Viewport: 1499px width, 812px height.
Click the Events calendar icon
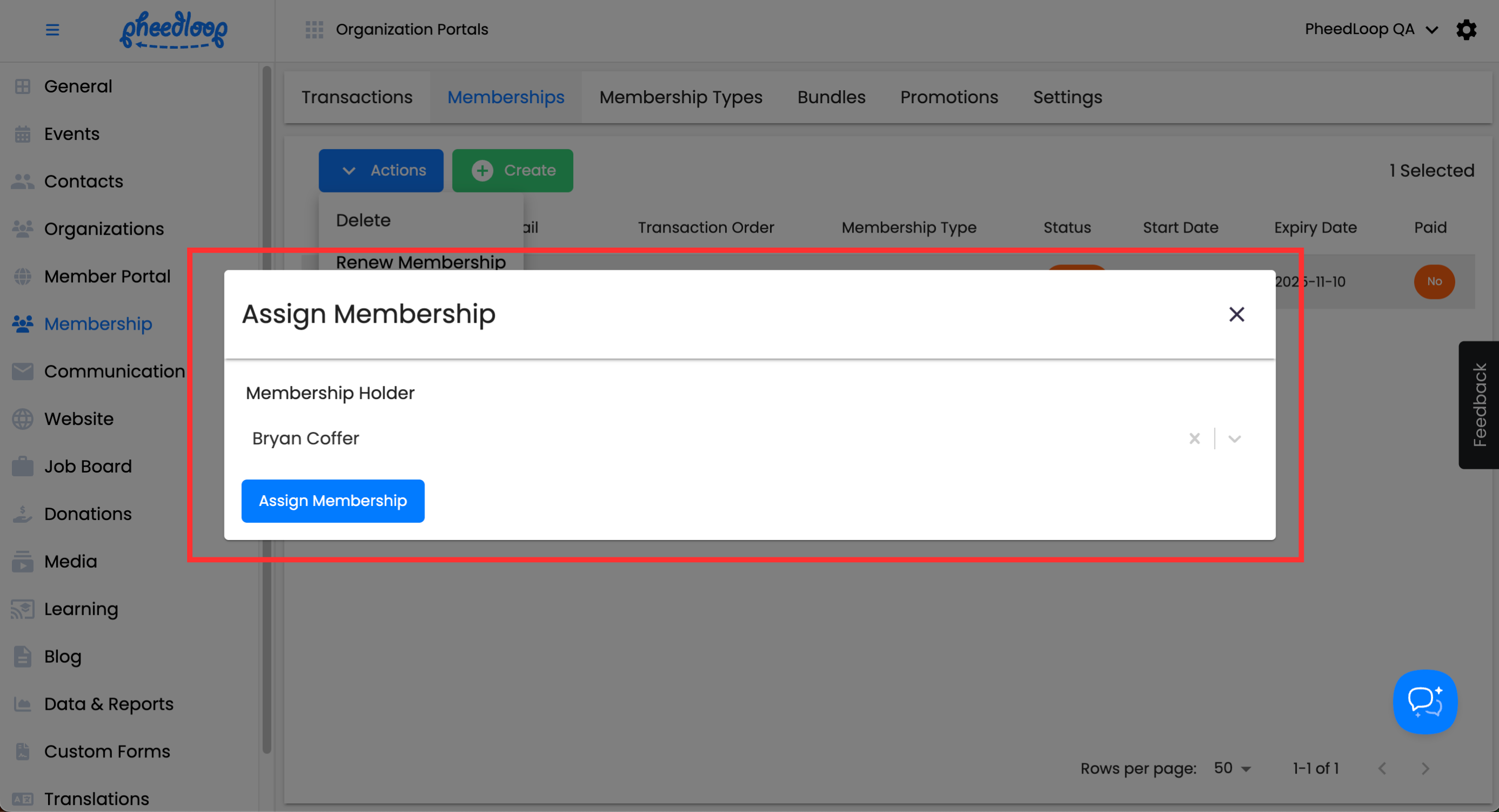click(23, 134)
